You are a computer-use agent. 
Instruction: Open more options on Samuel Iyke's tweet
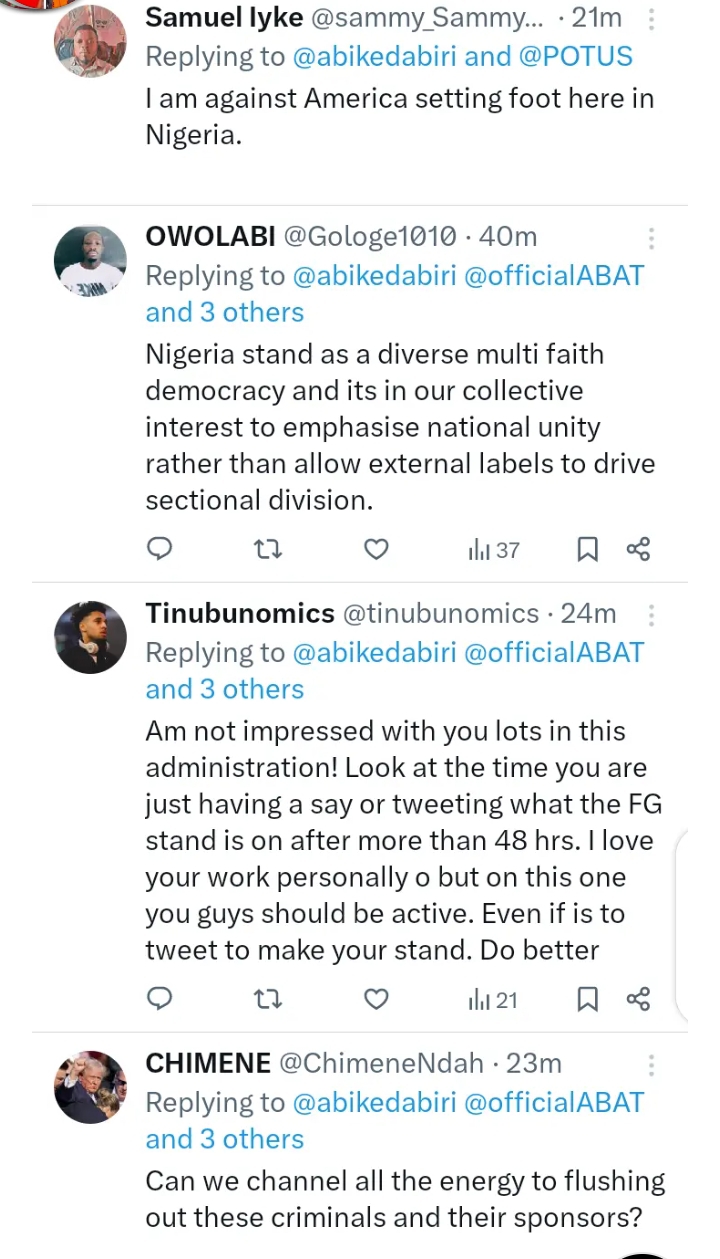(x=652, y=19)
